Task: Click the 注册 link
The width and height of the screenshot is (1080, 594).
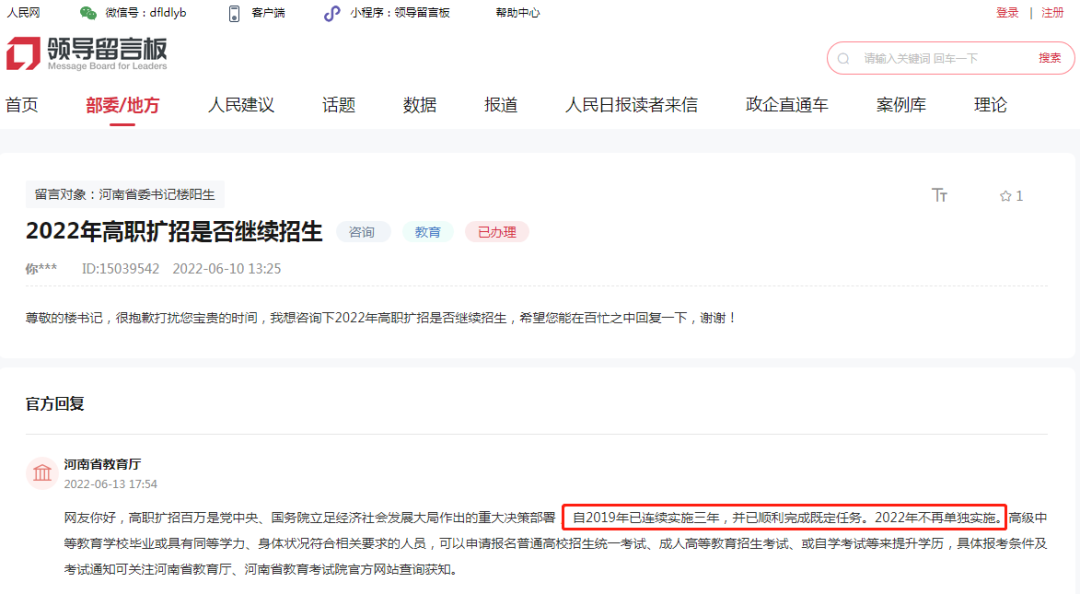Action: click(x=1052, y=13)
